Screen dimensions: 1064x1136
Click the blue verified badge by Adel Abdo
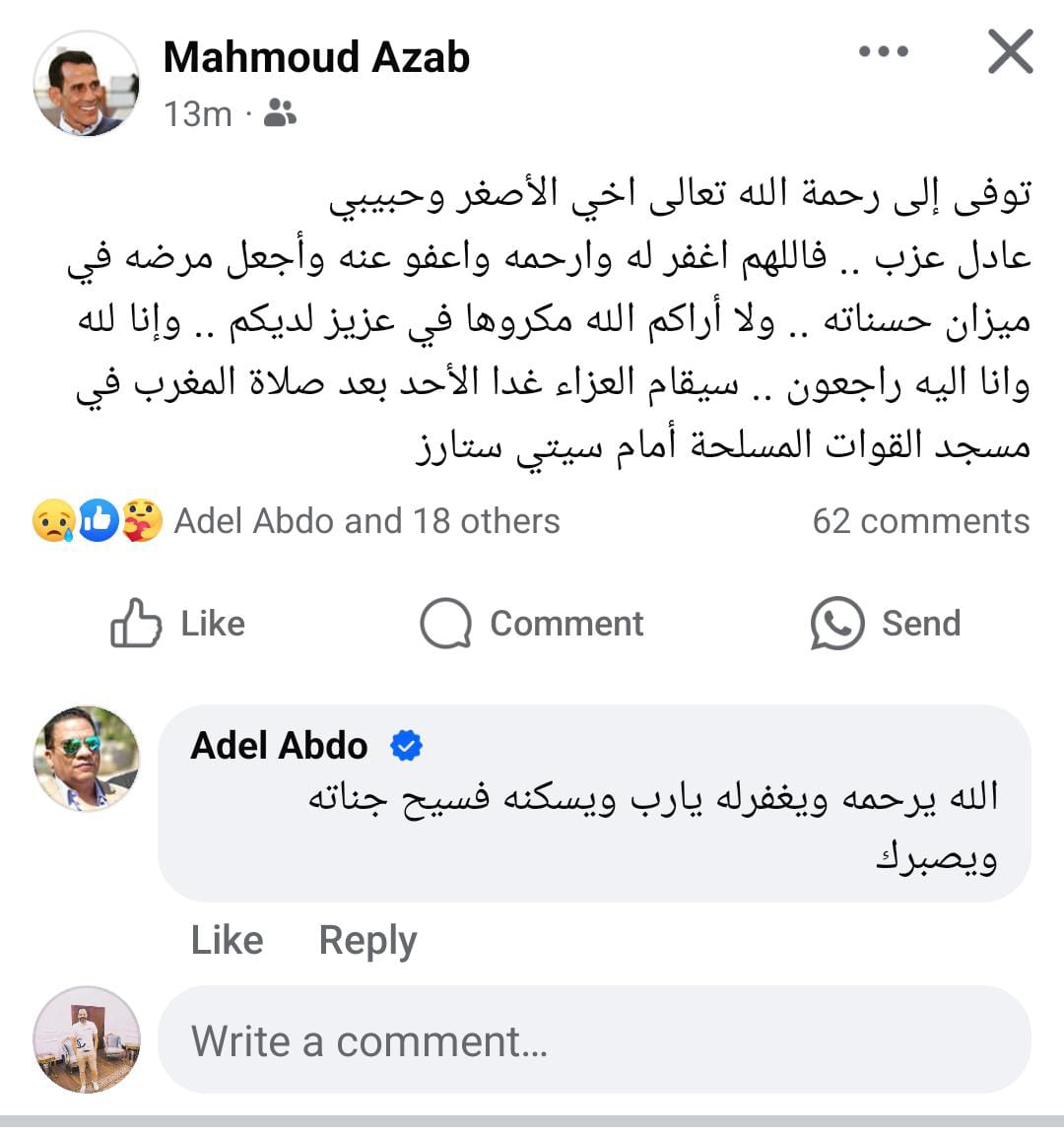(x=406, y=746)
